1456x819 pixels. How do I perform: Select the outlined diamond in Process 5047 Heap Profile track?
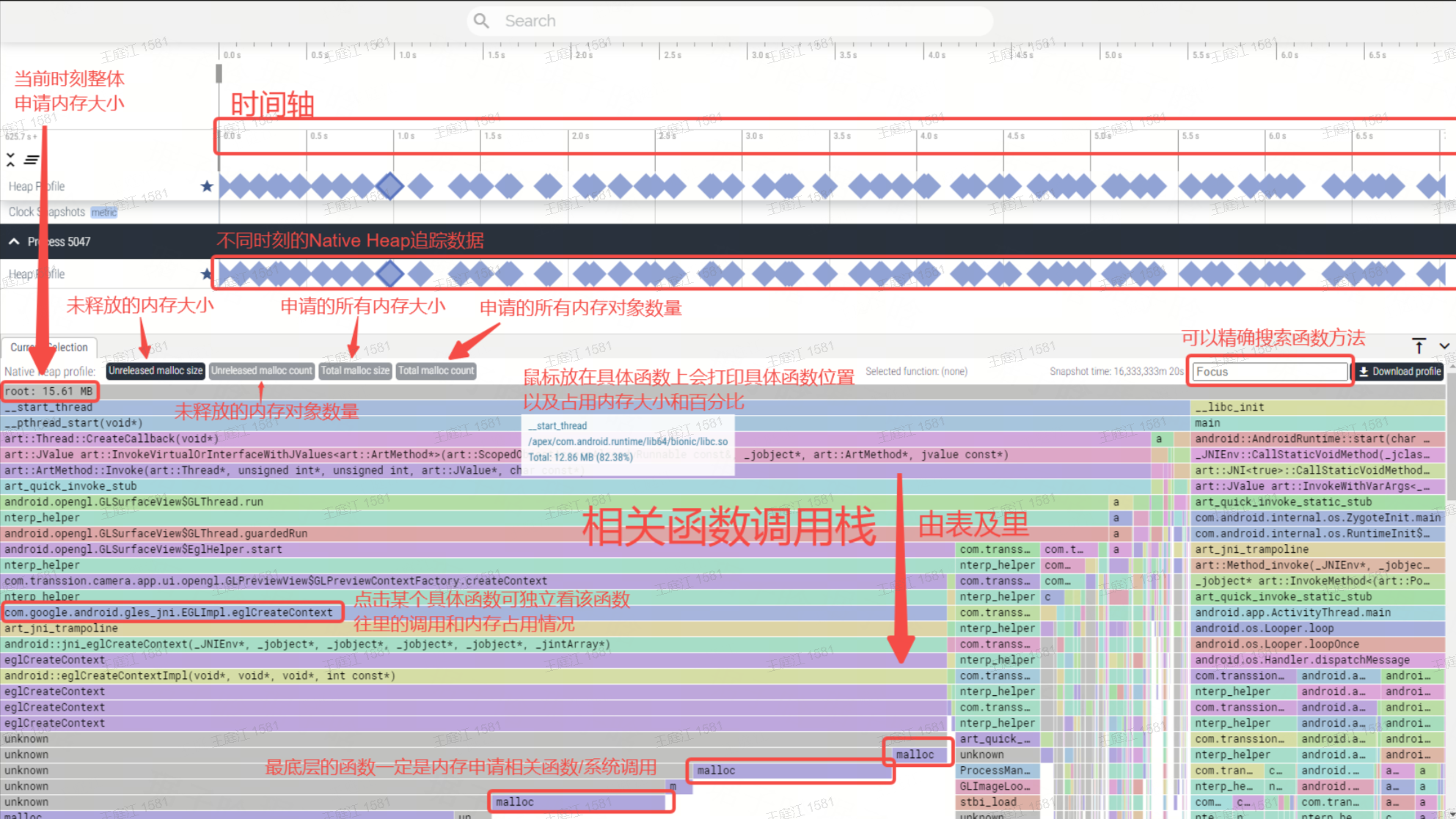[389, 274]
